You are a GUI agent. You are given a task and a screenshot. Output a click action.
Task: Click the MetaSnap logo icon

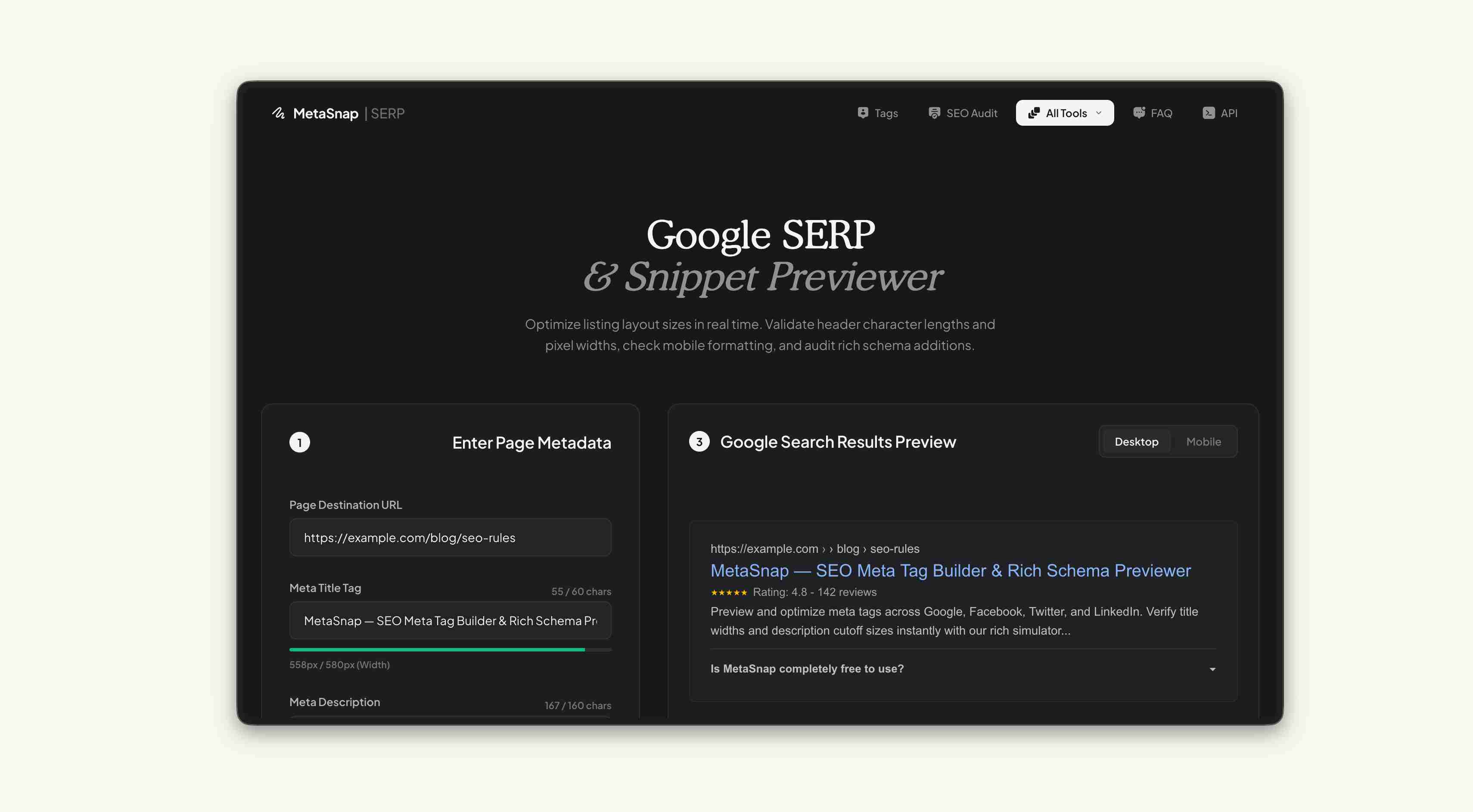[x=279, y=113]
